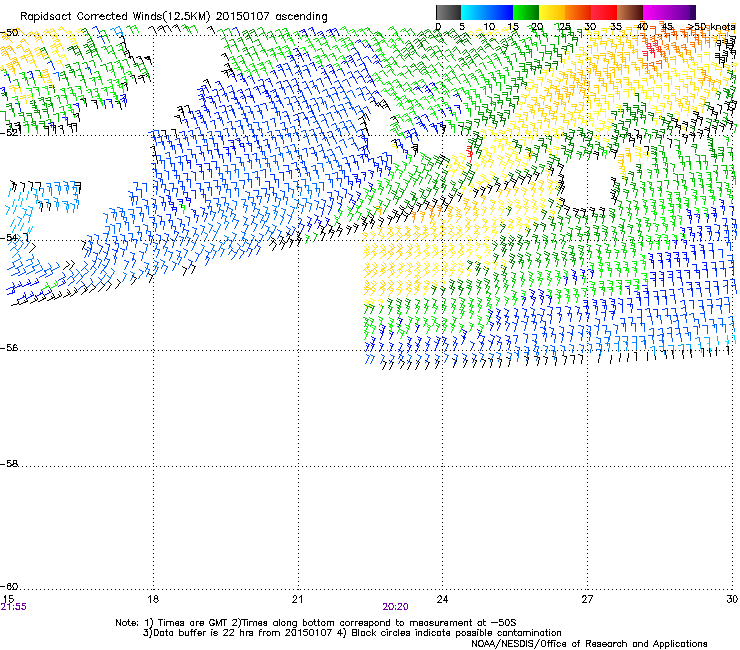Click the purple '21:55' time stamp
Screen dimensions: 740x650
tap(14, 607)
